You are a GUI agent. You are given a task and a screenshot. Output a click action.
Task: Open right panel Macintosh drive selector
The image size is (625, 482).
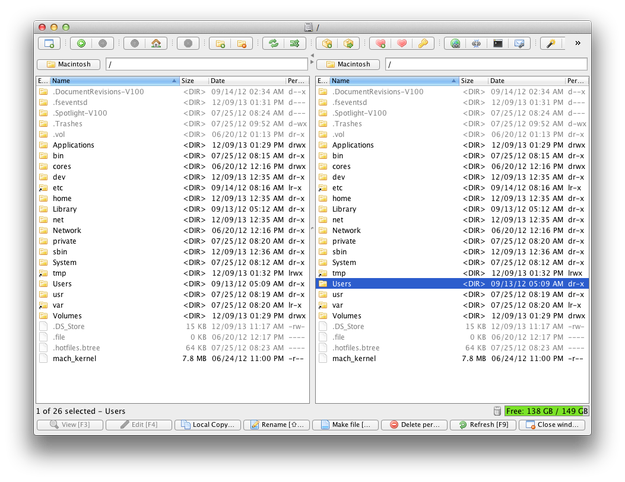(348, 64)
